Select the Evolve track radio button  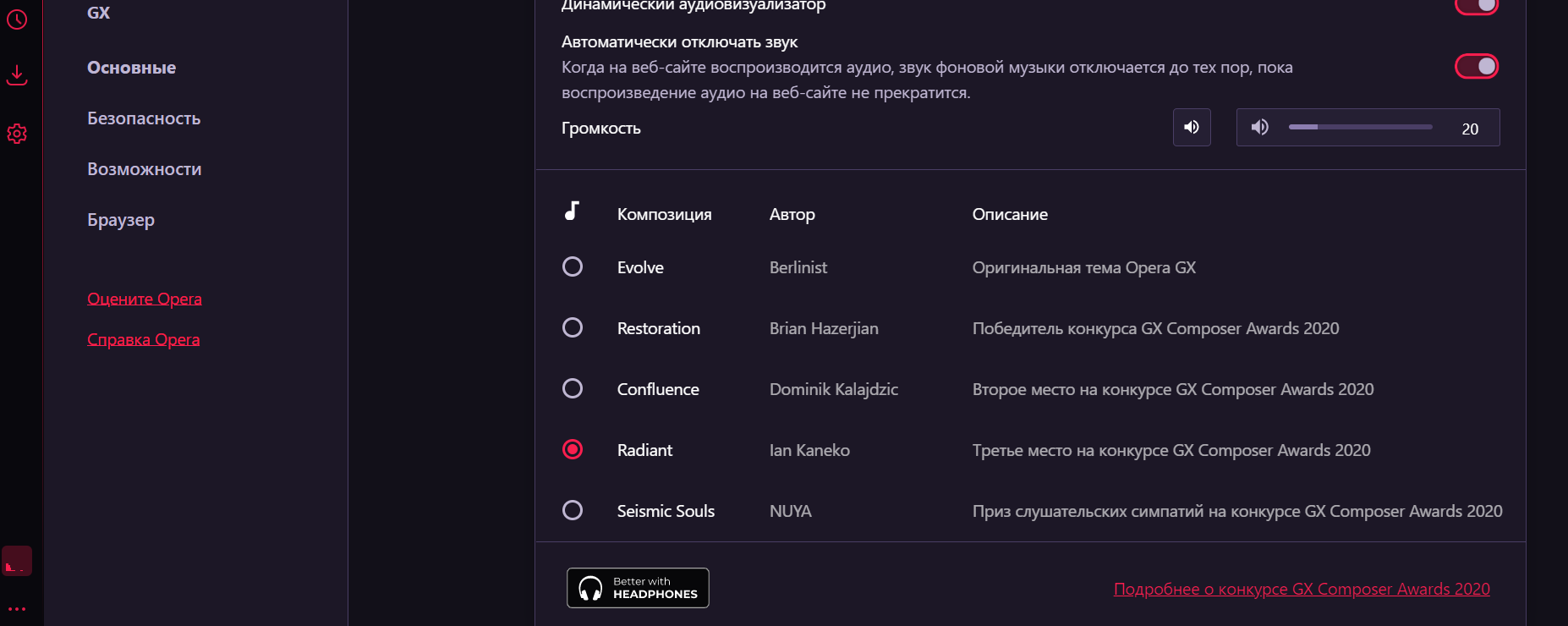pos(573,266)
